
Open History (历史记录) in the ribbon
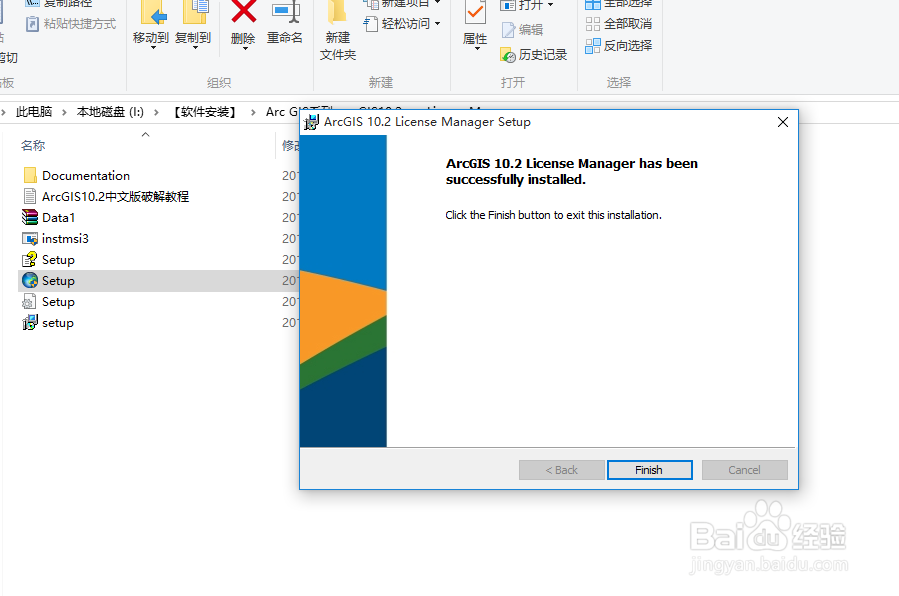534,54
